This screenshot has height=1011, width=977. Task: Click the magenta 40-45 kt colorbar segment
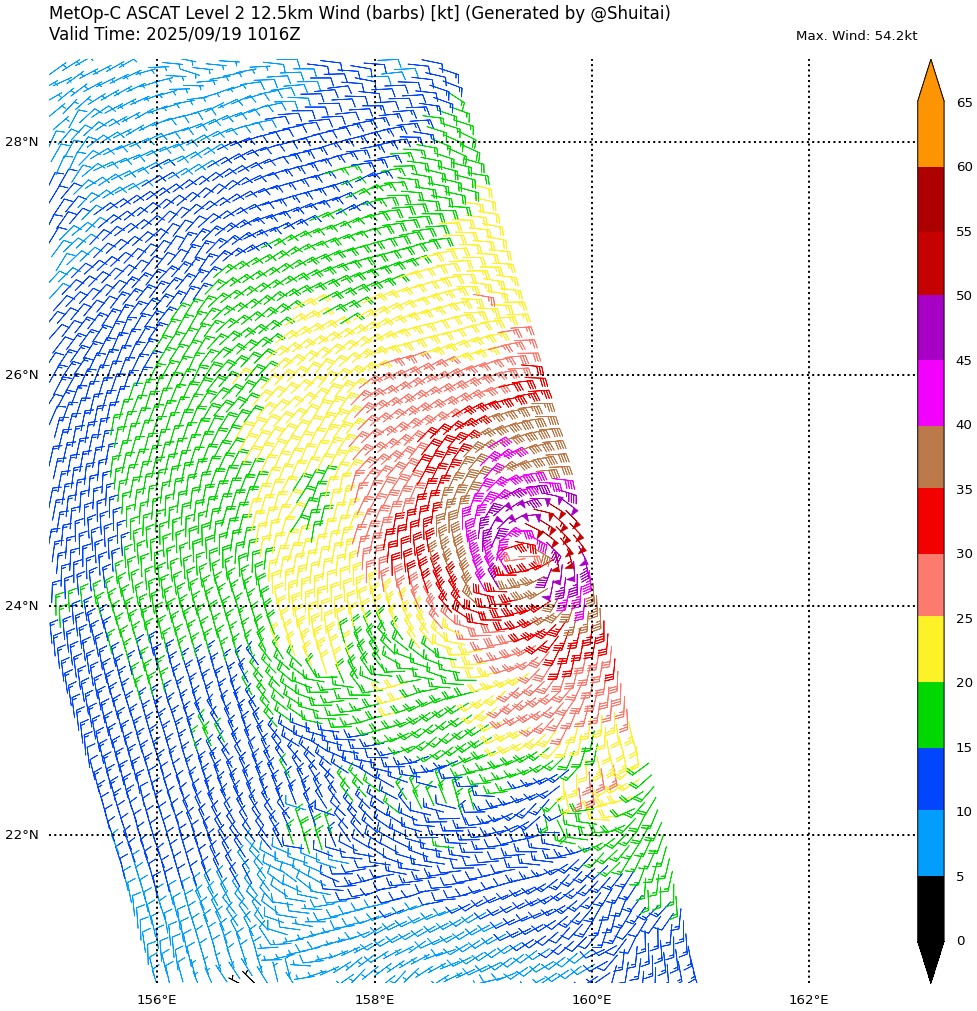[931, 393]
